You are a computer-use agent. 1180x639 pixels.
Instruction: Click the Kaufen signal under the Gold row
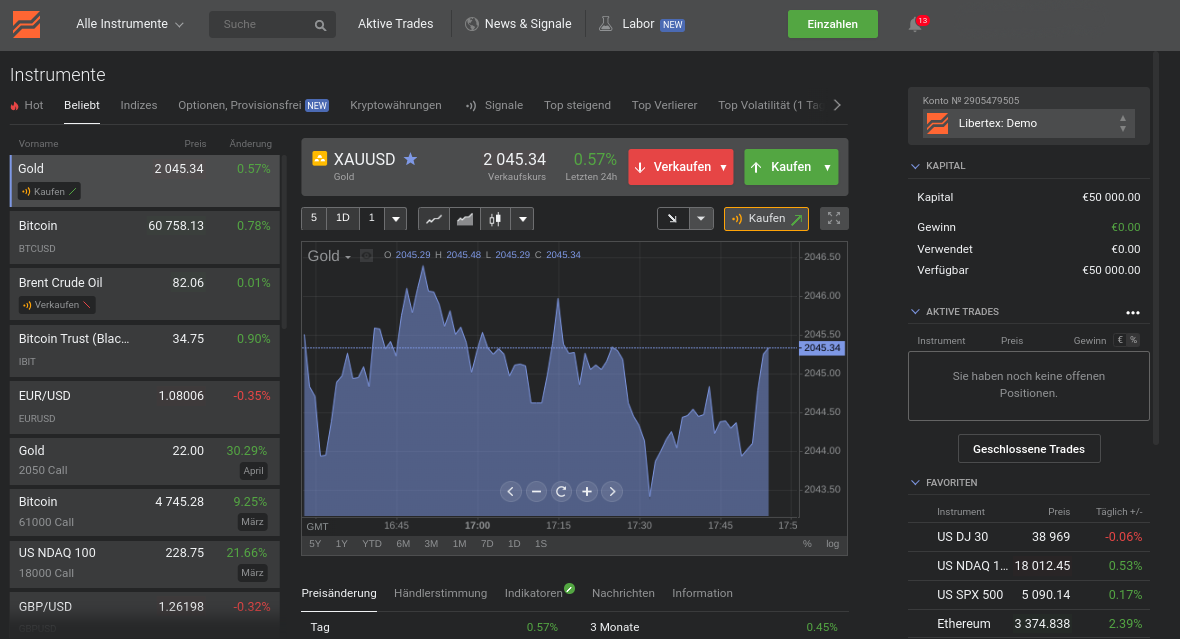tap(50, 191)
